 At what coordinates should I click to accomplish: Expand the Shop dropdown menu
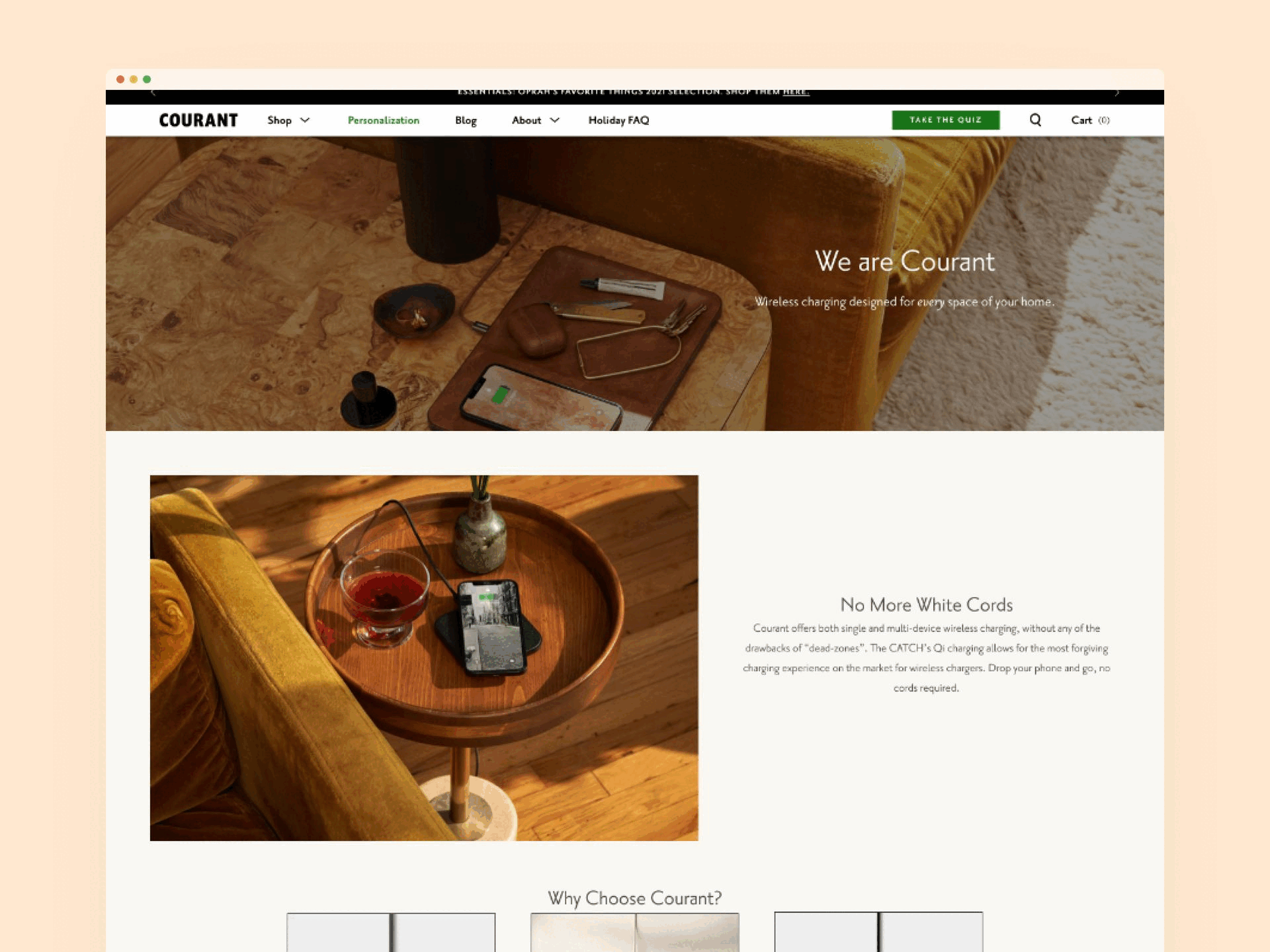288,120
